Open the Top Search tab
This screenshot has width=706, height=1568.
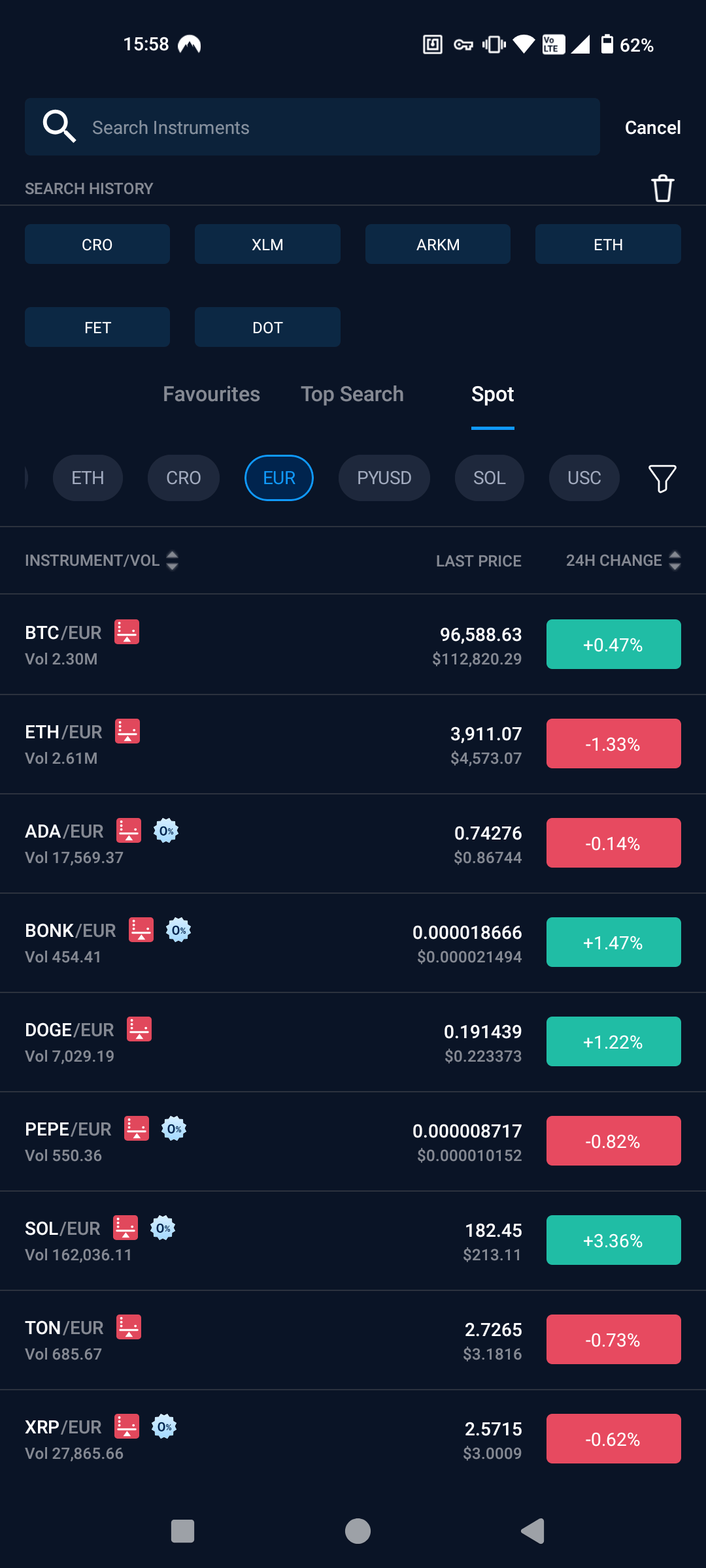352,394
